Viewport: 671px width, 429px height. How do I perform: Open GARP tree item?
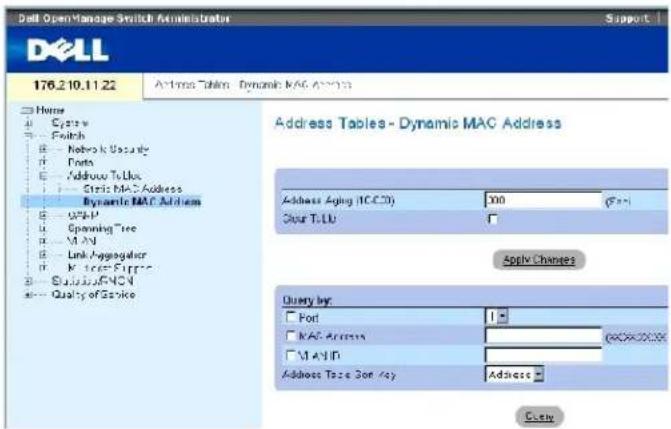(x=83, y=215)
